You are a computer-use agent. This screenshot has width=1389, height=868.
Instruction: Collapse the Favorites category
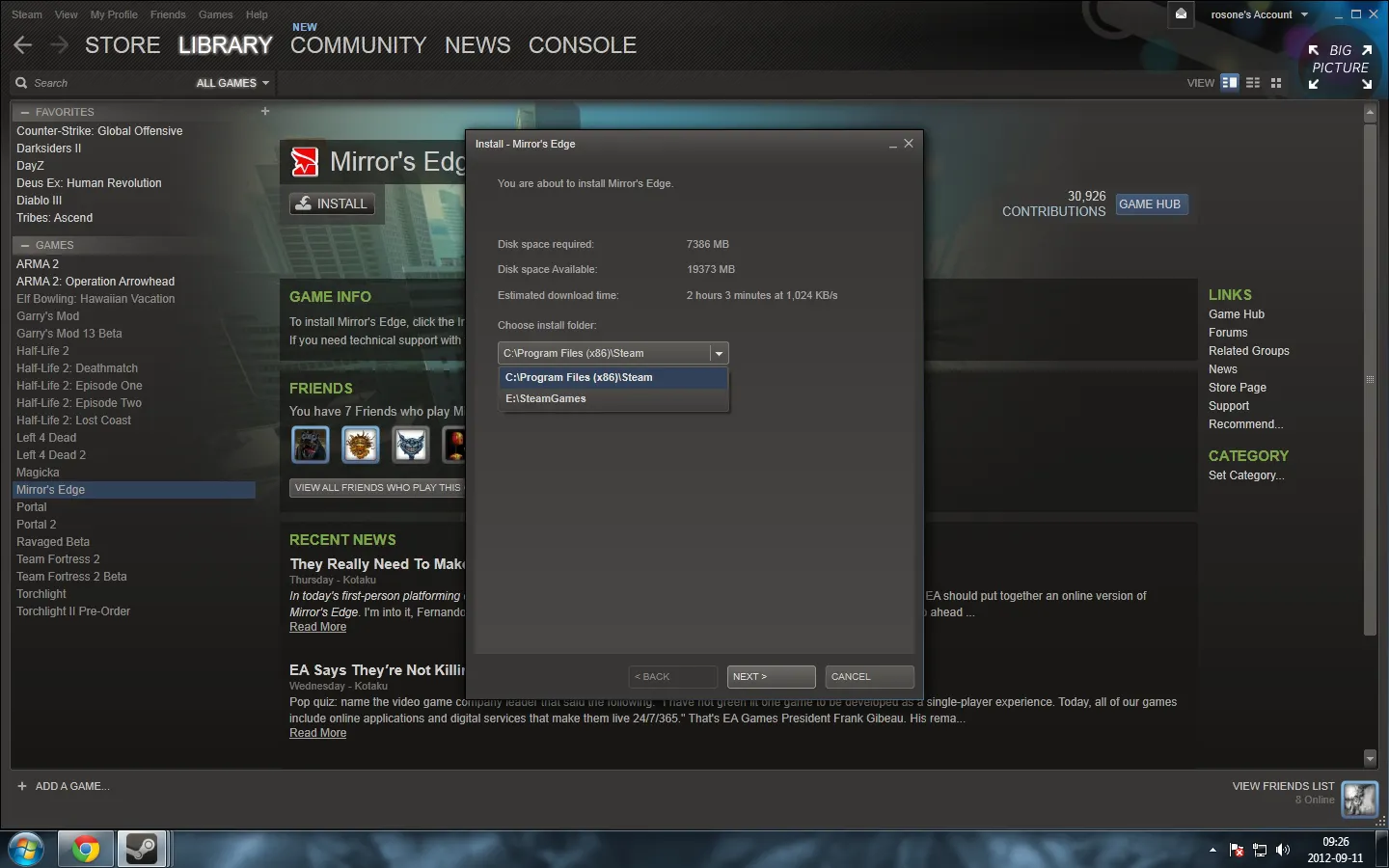point(25,113)
